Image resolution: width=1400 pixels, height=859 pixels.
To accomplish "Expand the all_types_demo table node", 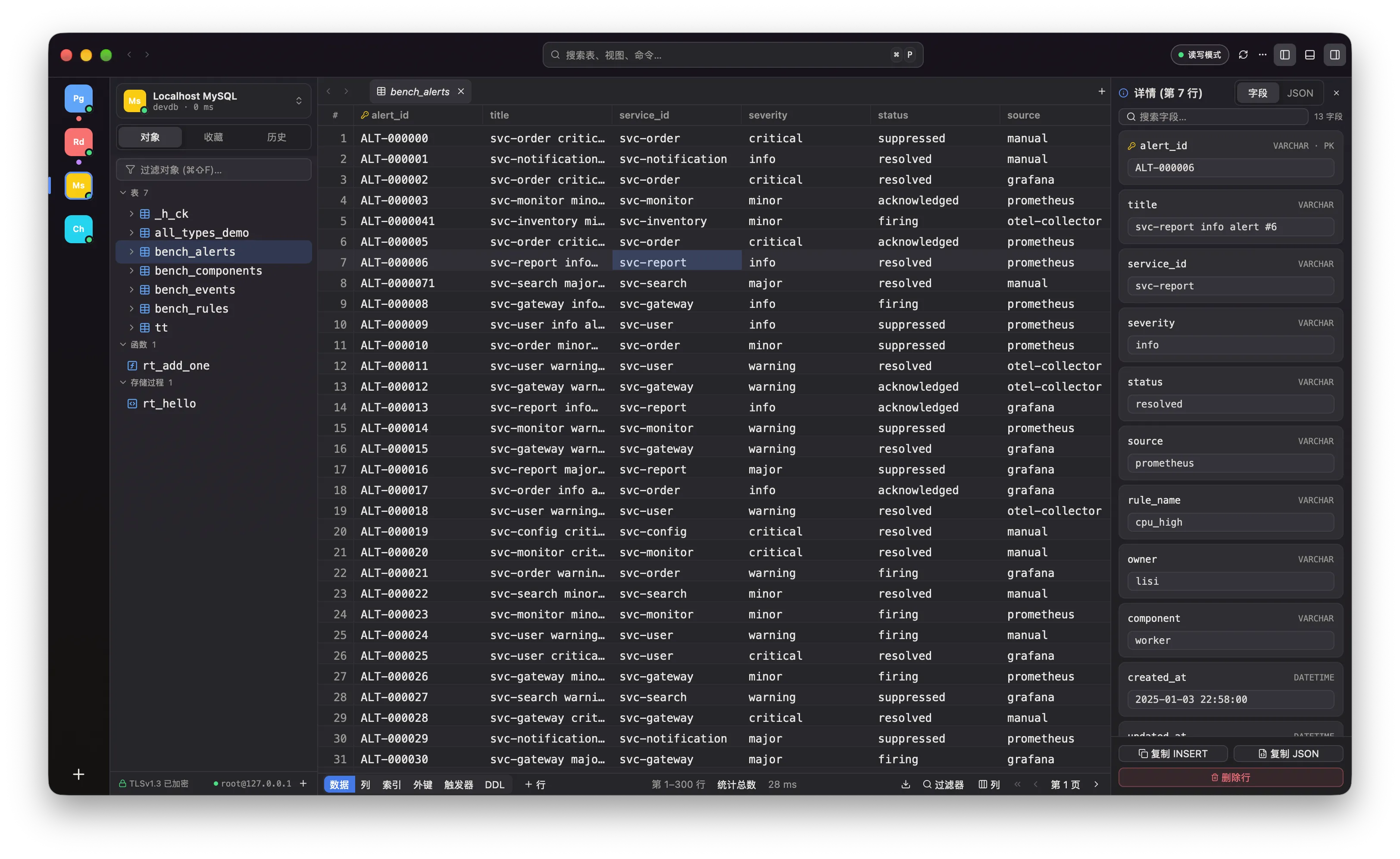I will pyautogui.click(x=131, y=232).
